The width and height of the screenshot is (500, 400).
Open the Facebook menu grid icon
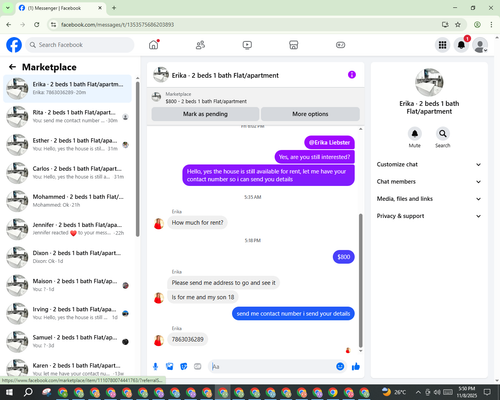tap(442, 45)
